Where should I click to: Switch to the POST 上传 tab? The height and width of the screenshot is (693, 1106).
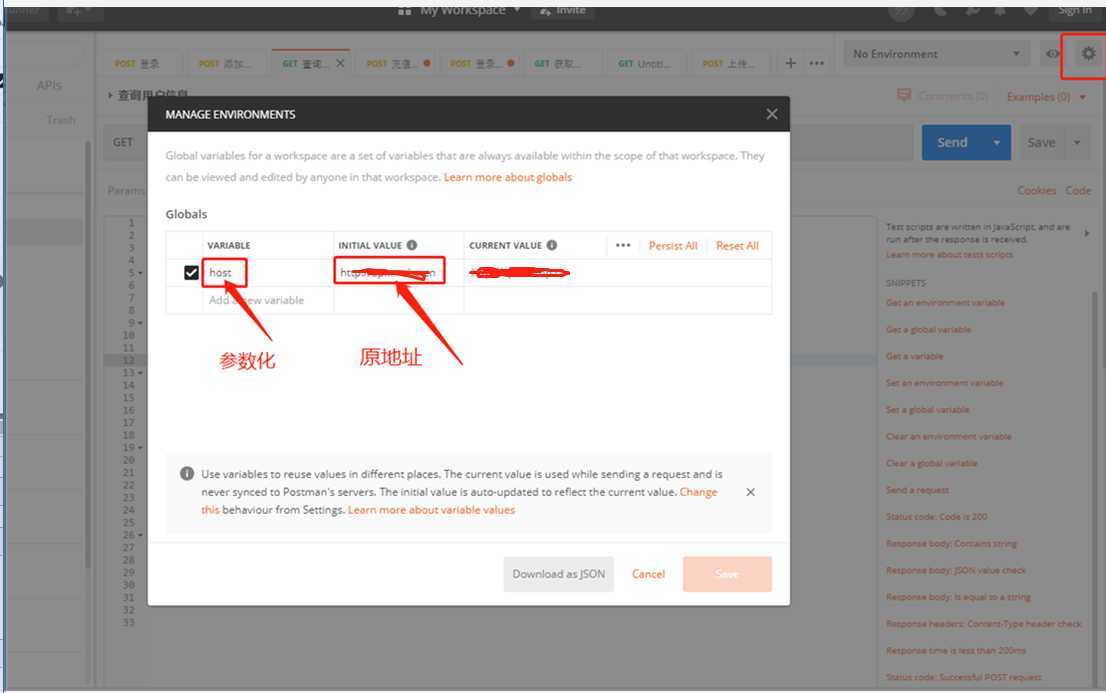point(729,63)
